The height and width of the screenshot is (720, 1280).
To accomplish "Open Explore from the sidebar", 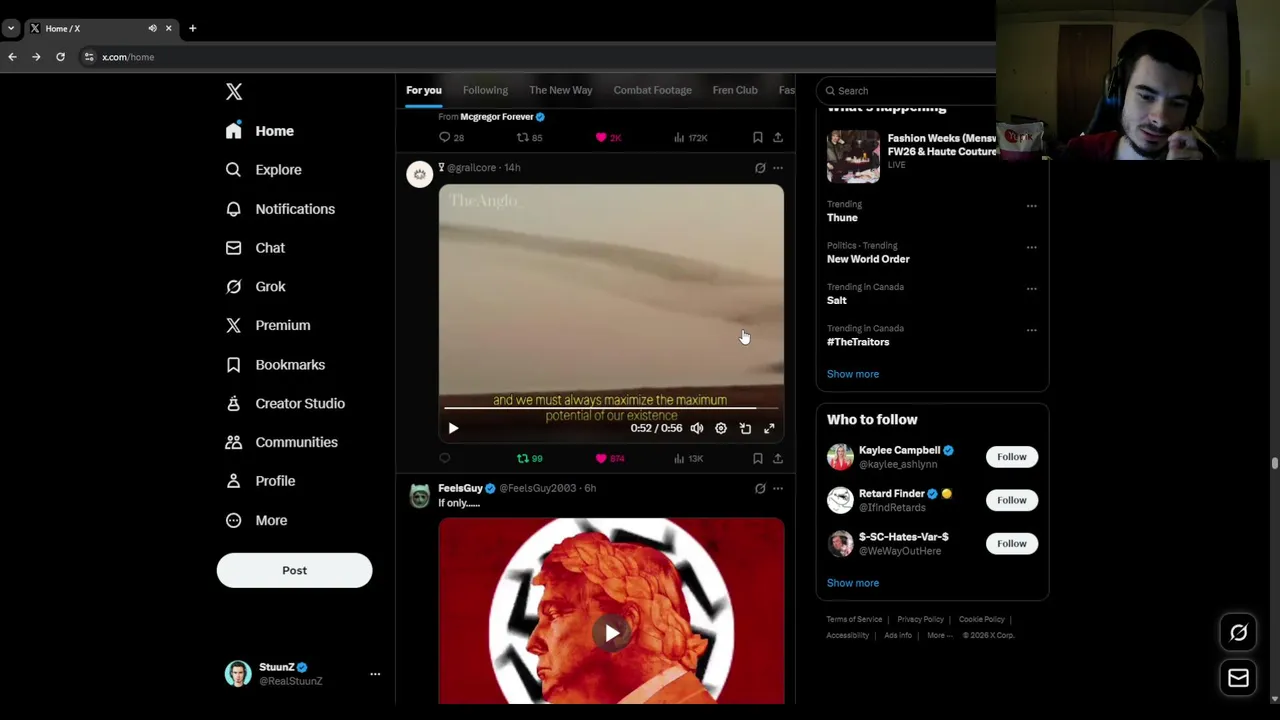I will [x=263, y=170].
